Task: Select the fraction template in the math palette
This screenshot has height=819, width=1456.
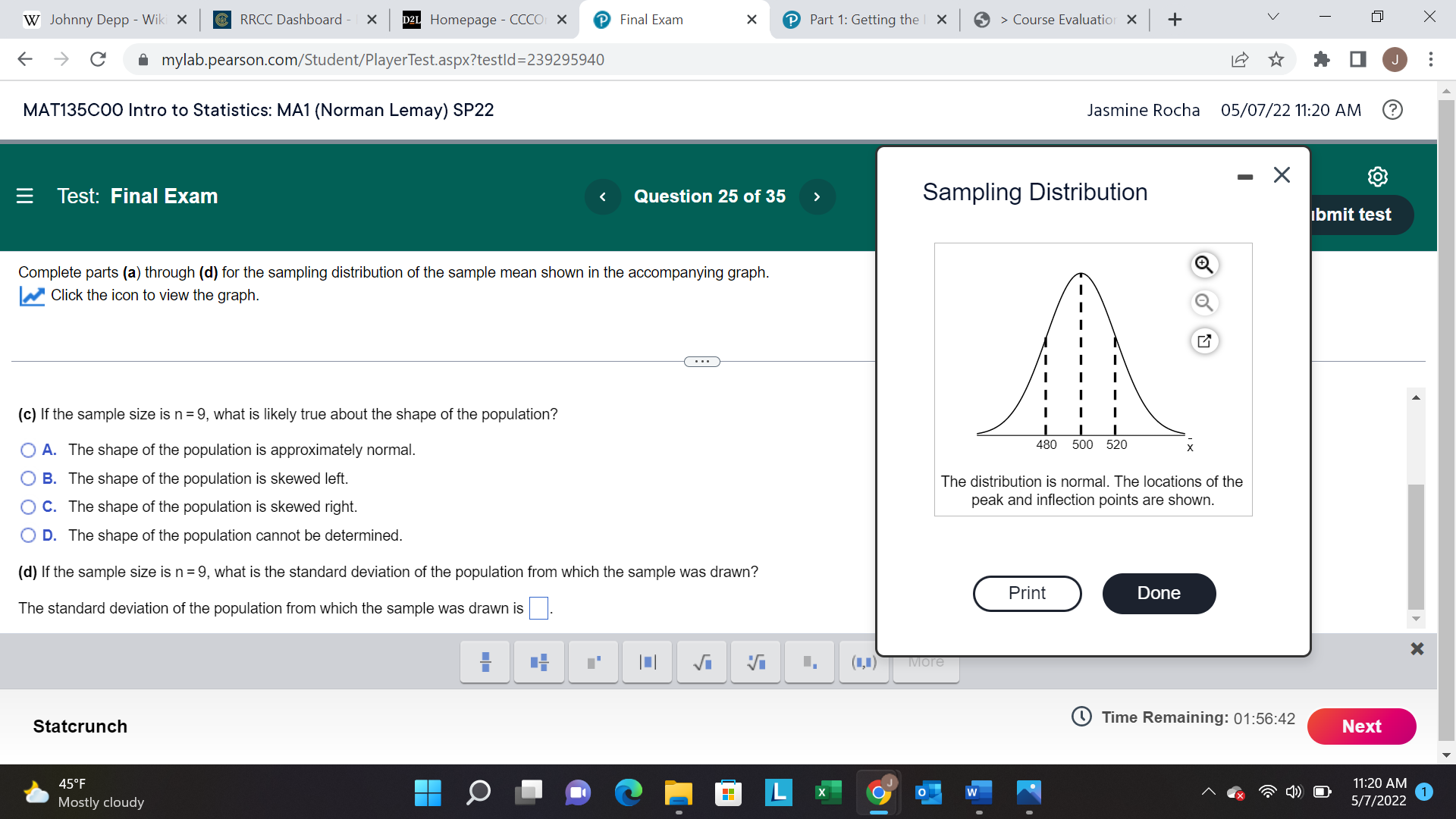Action: [x=484, y=661]
